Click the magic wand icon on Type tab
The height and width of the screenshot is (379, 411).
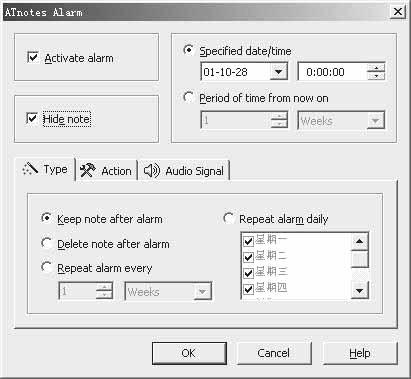pos(30,169)
